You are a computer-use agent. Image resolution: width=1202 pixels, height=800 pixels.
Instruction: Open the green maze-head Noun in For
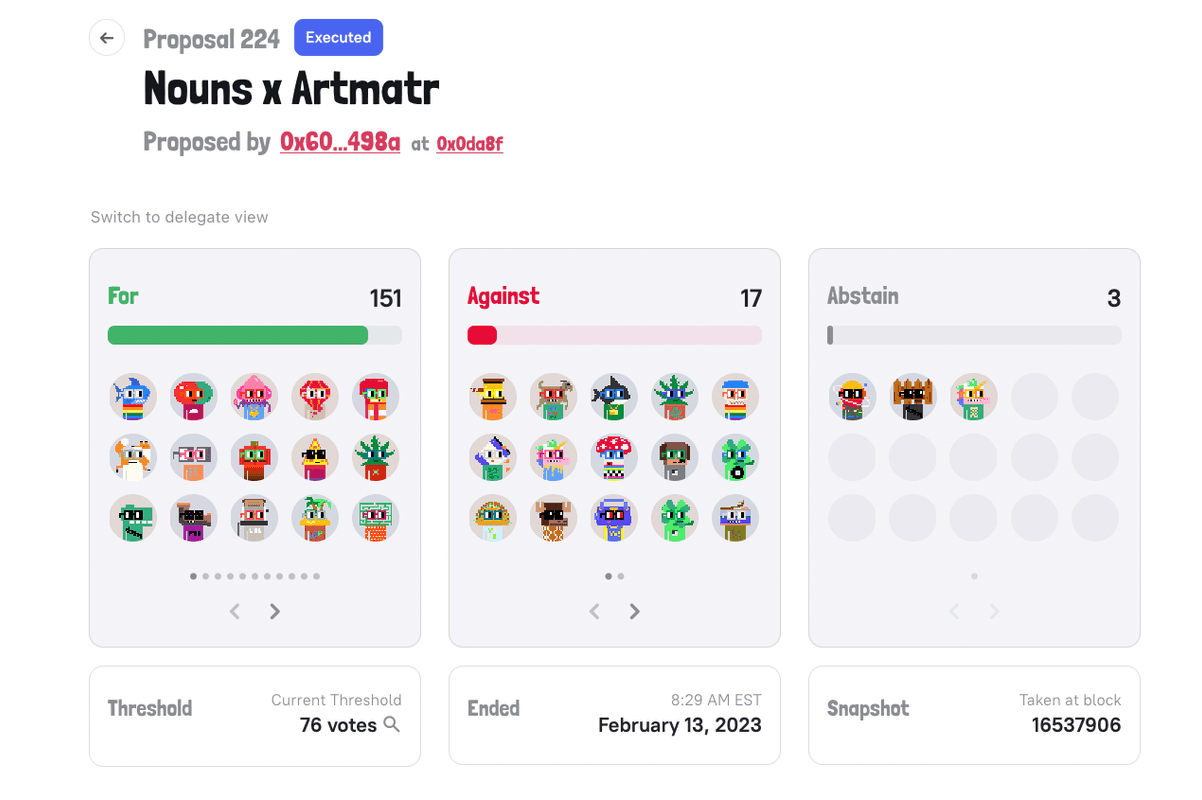(375, 518)
